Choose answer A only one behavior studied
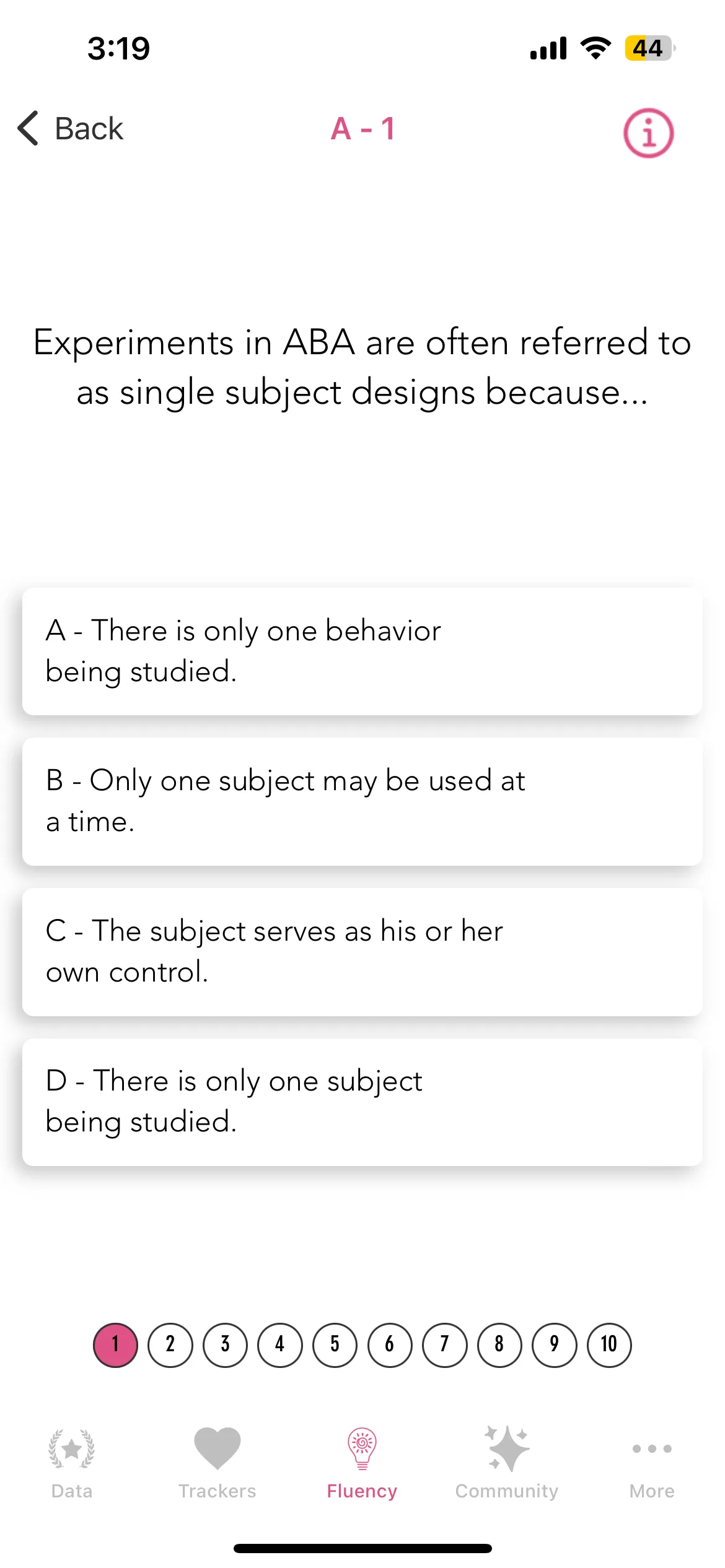This screenshot has height=1568, width=725. (362, 651)
